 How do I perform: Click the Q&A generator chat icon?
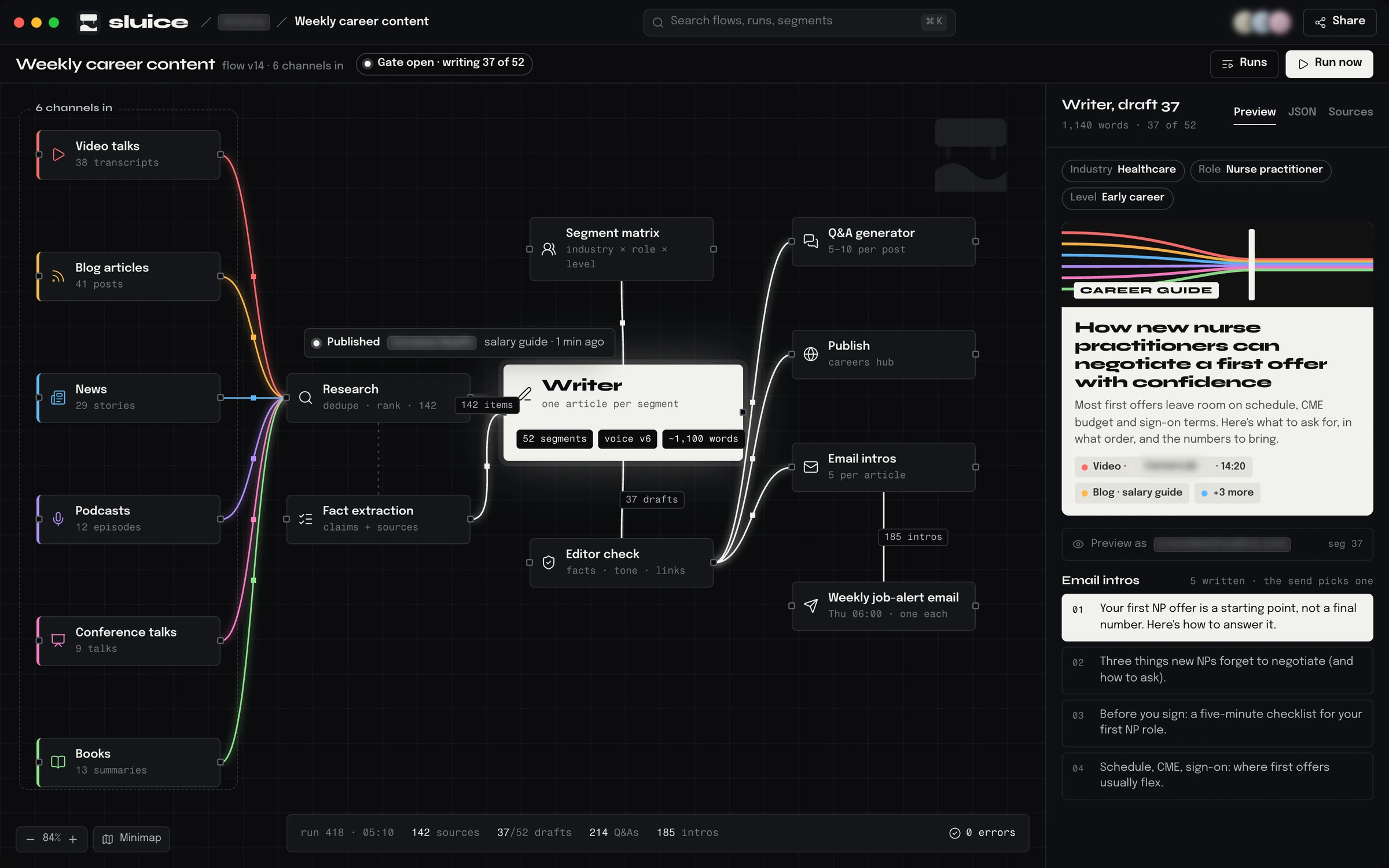tap(811, 241)
